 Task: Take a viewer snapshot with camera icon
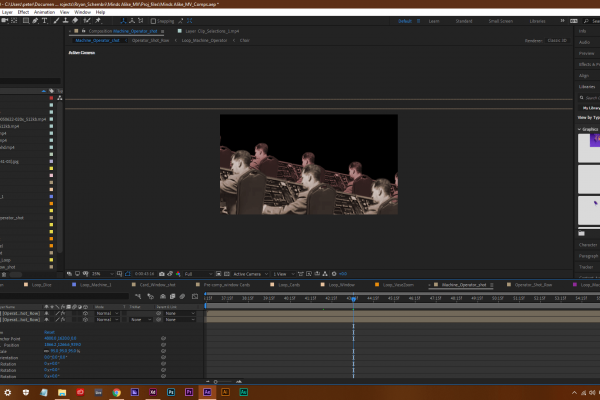(x=162, y=274)
